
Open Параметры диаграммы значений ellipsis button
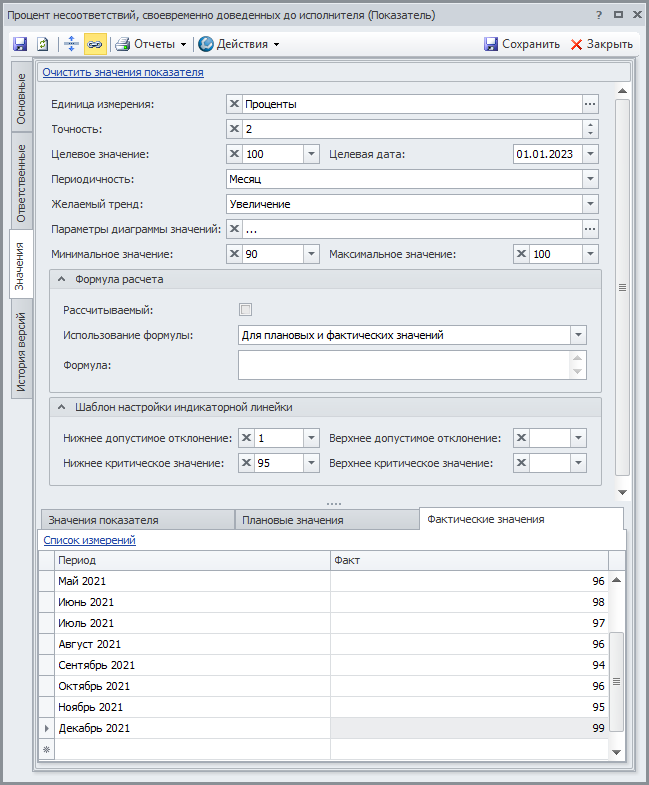pyautogui.click(x=590, y=229)
